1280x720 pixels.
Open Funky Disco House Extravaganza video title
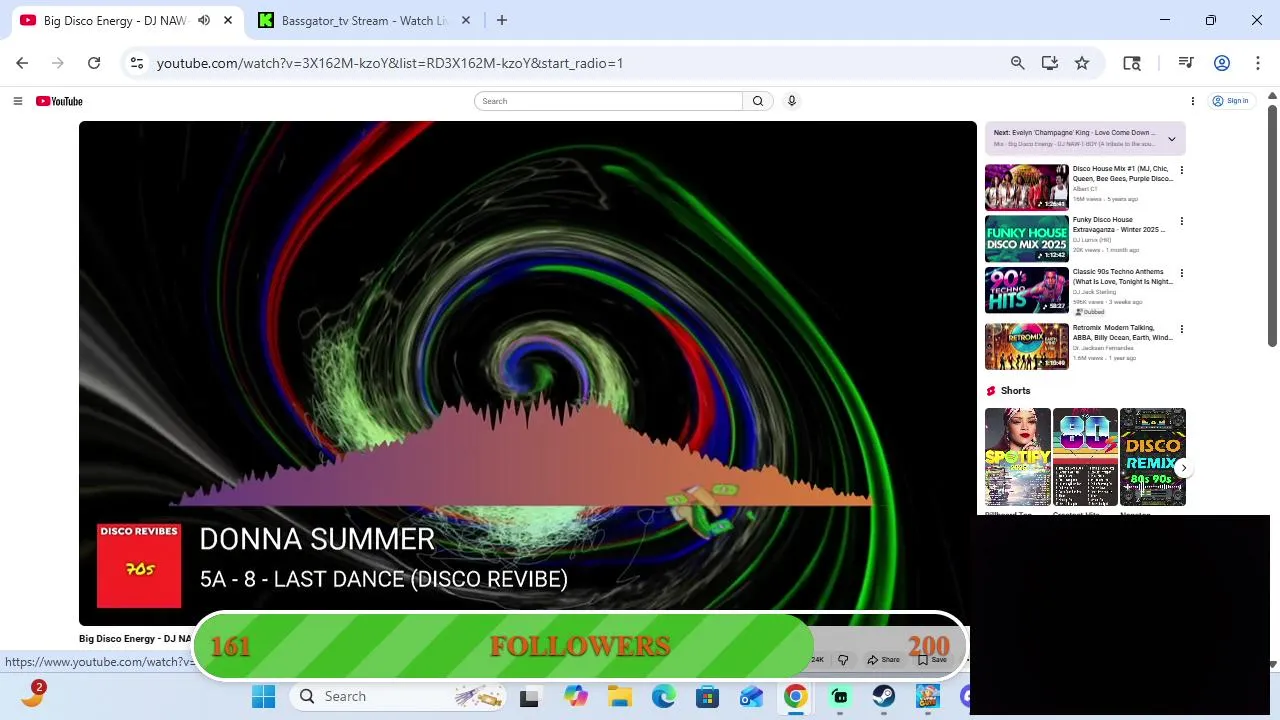pos(1118,225)
